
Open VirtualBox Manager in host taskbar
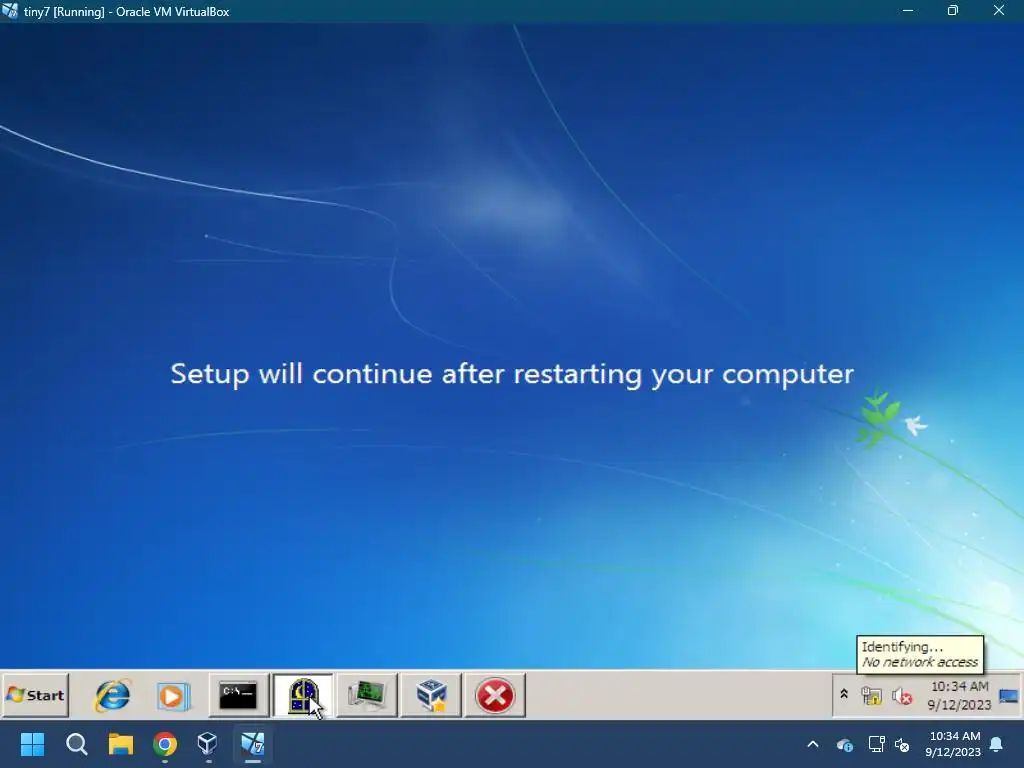pos(208,744)
